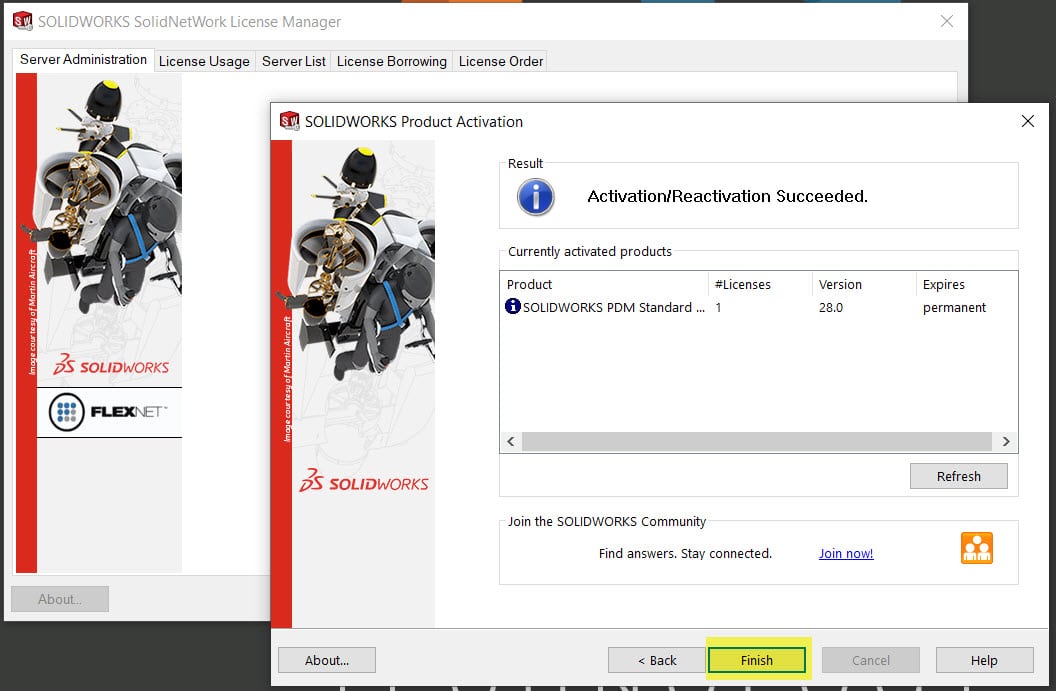
Task: Open Help in the Product Activation dialog
Action: click(x=984, y=660)
